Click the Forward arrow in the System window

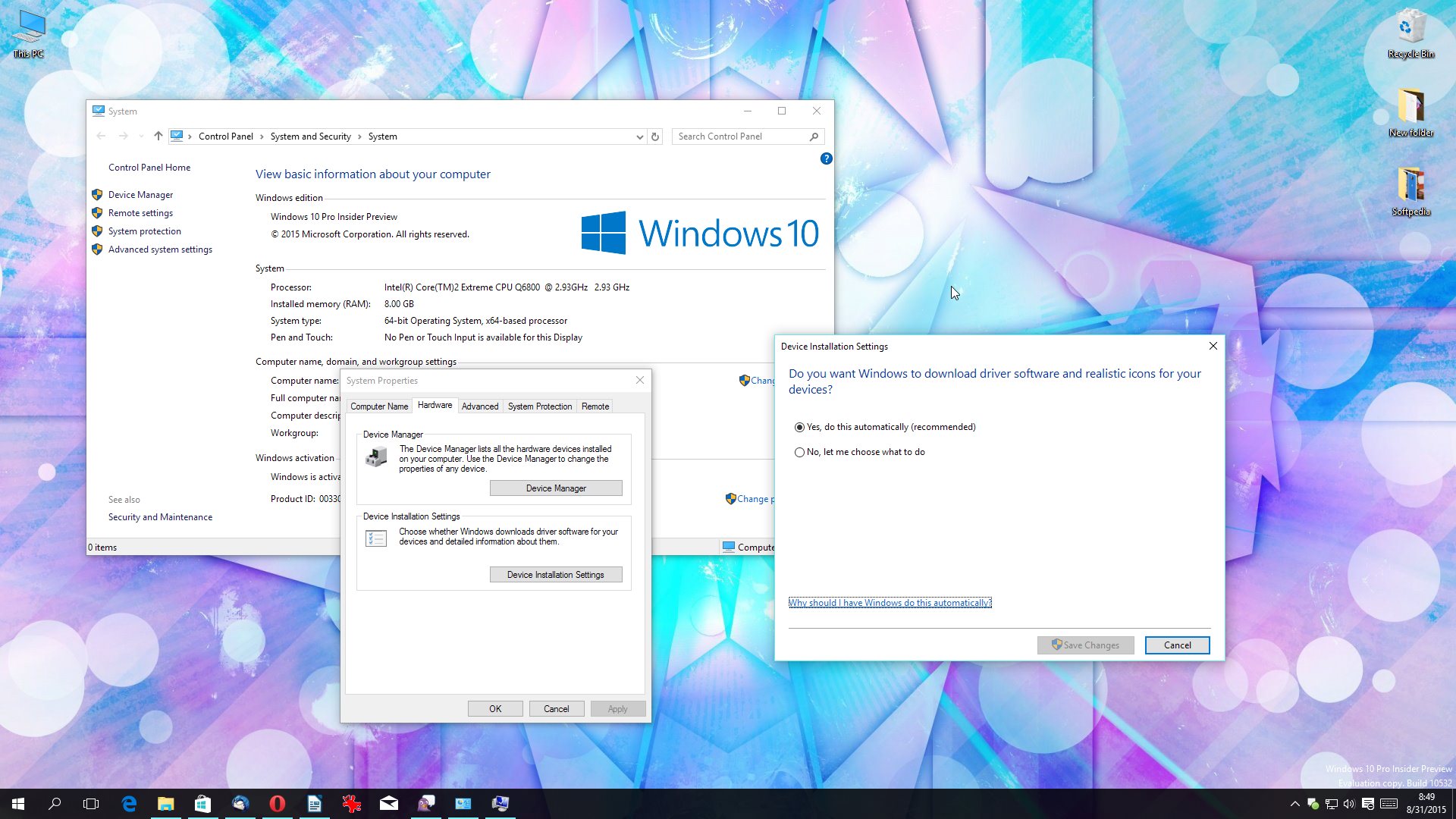[124, 136]
